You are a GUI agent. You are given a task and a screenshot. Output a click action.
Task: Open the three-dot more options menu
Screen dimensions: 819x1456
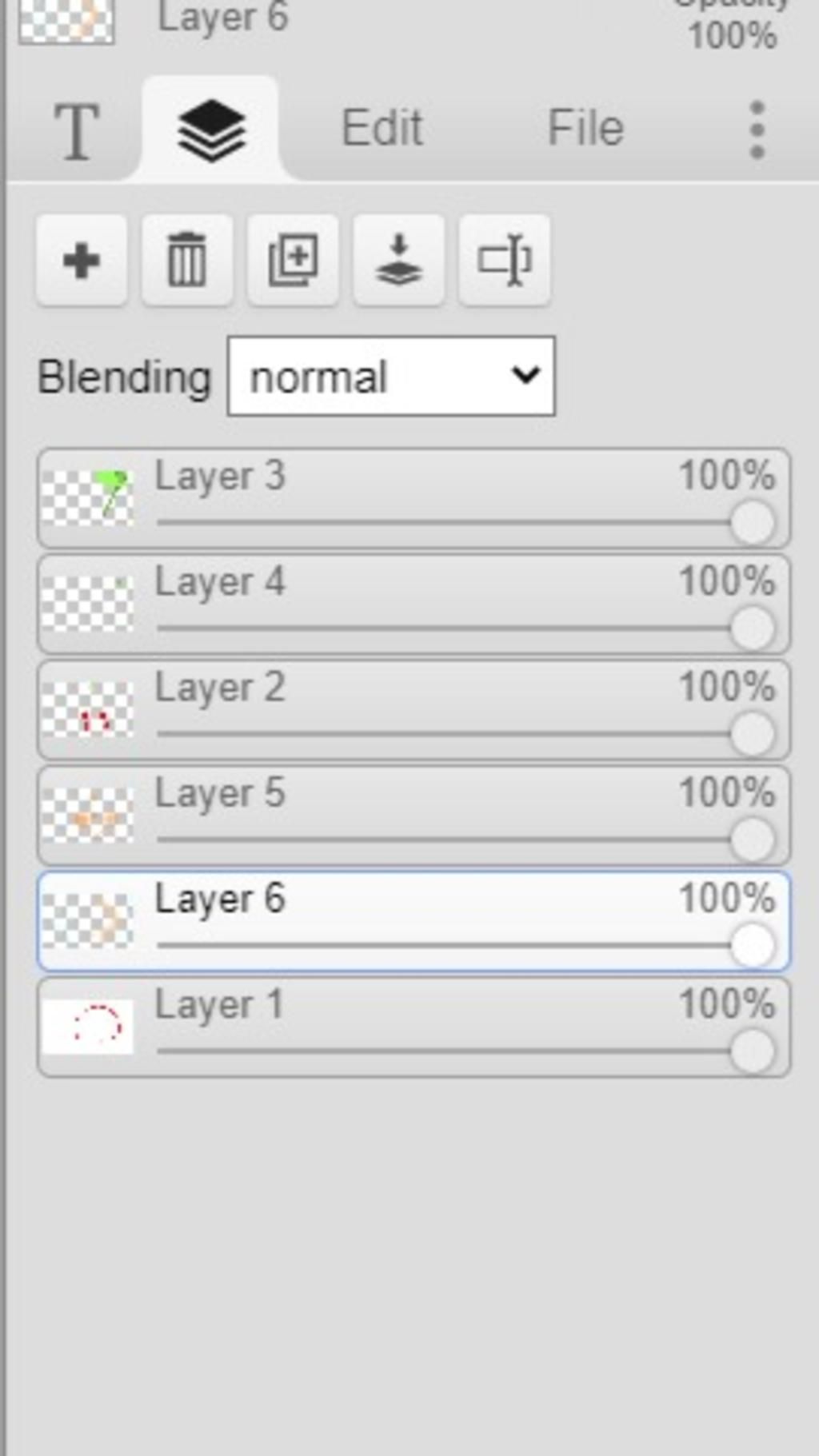(x=757, y=130)
